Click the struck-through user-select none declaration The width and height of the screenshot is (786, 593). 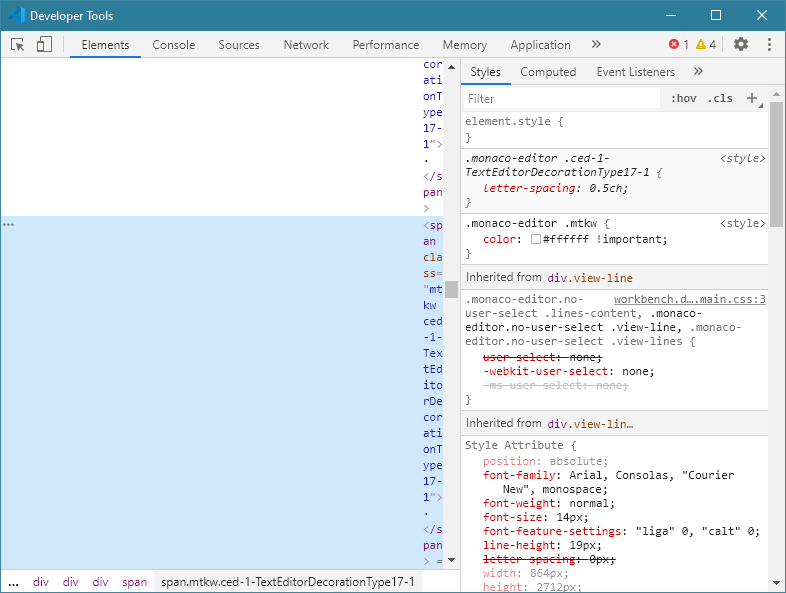coord(542,357)
